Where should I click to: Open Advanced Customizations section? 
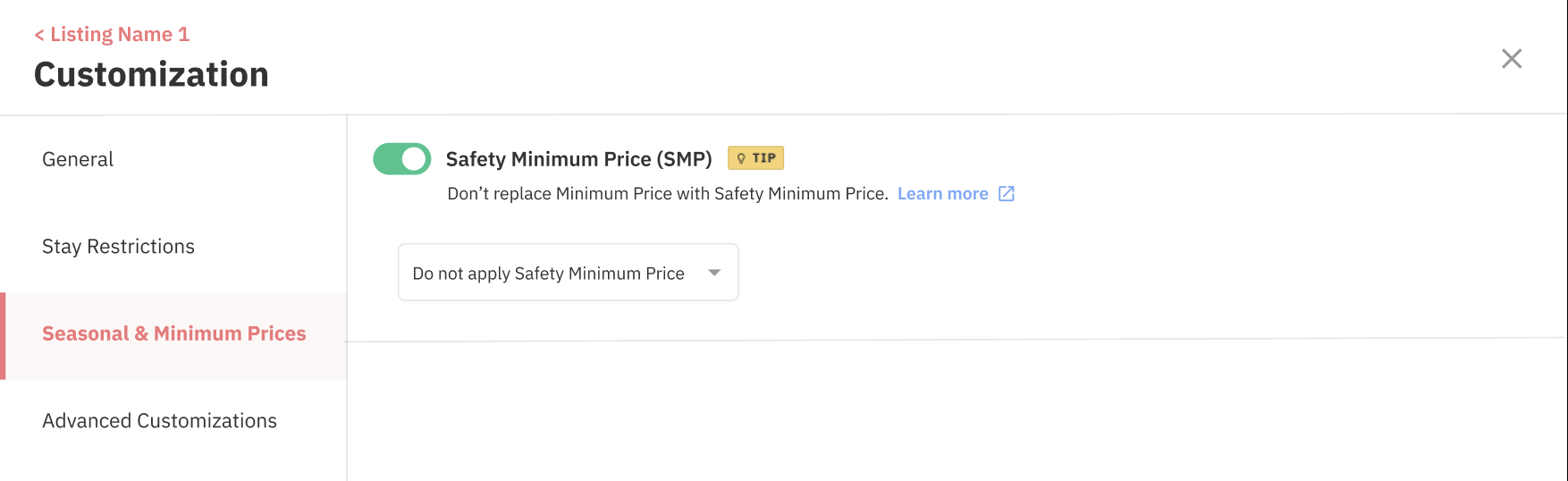pos(159,421)
